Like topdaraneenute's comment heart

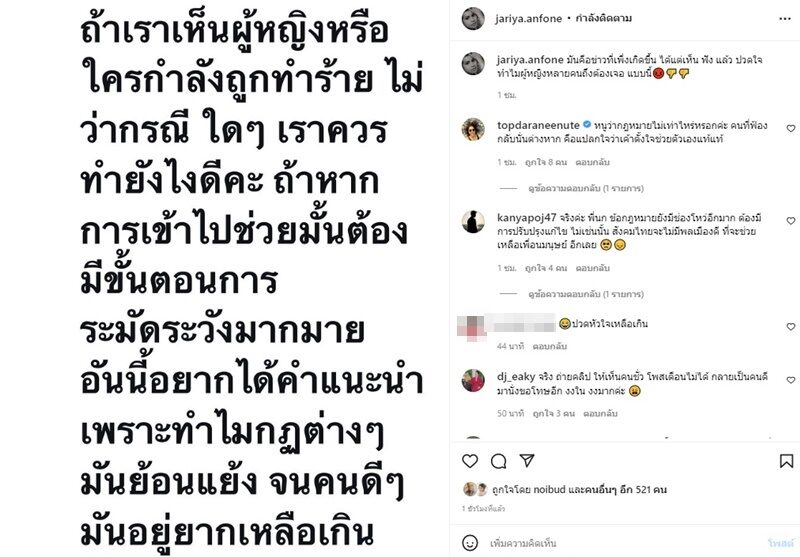point(791,129)
